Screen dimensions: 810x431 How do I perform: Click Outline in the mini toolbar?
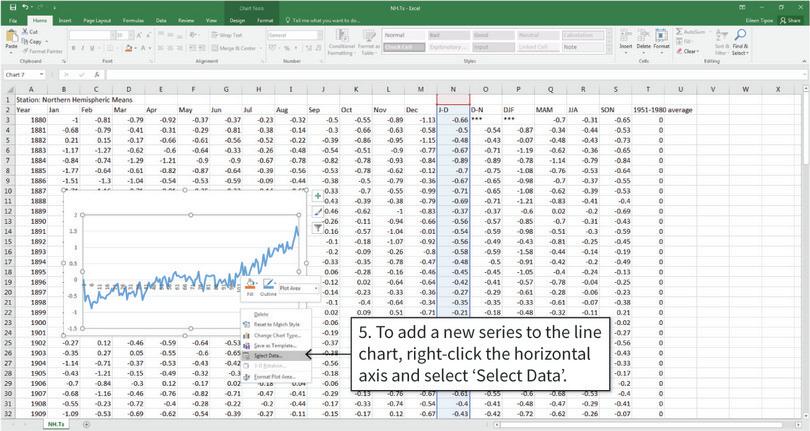(268, 287)
